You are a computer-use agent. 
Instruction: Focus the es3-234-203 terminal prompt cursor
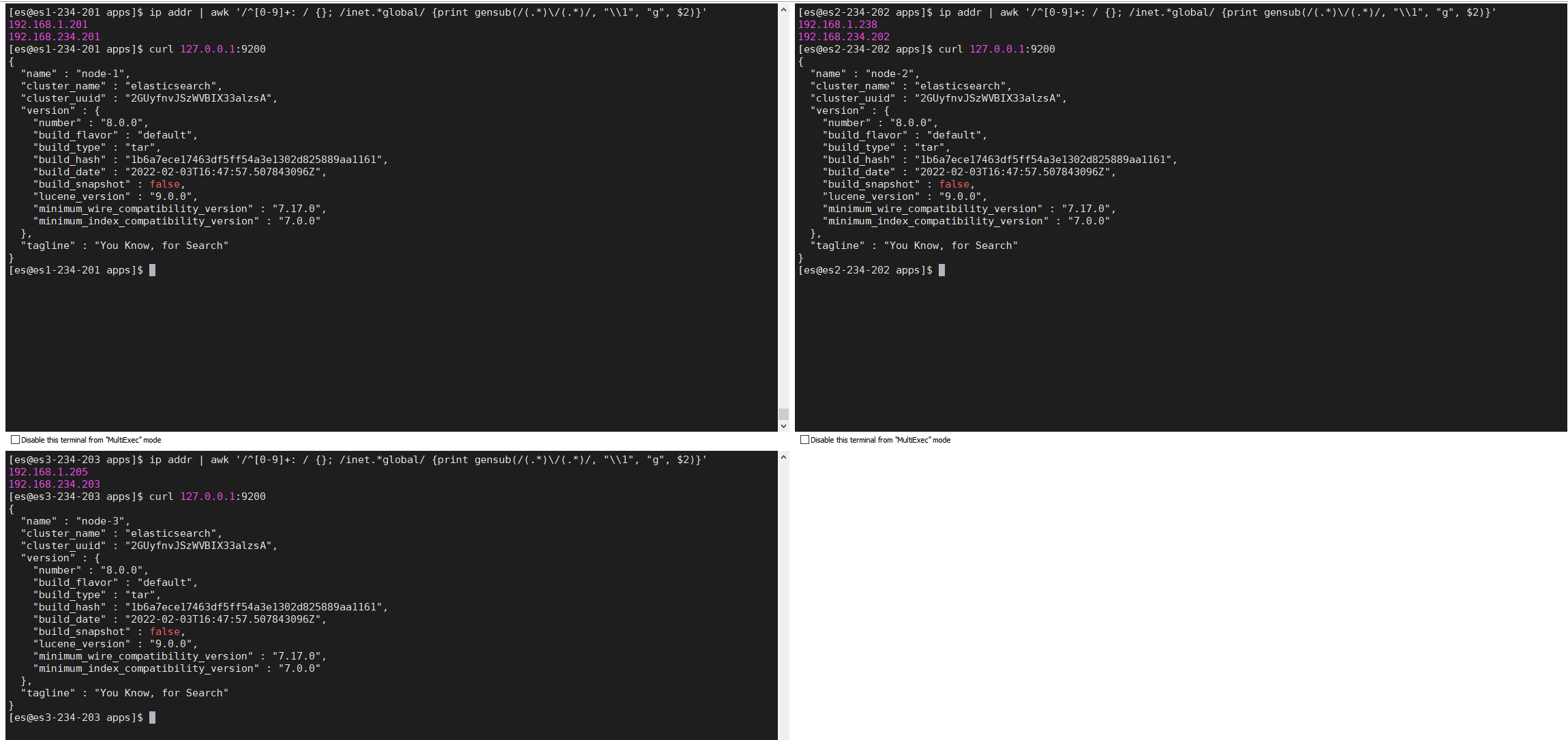(x=152, y=717)
